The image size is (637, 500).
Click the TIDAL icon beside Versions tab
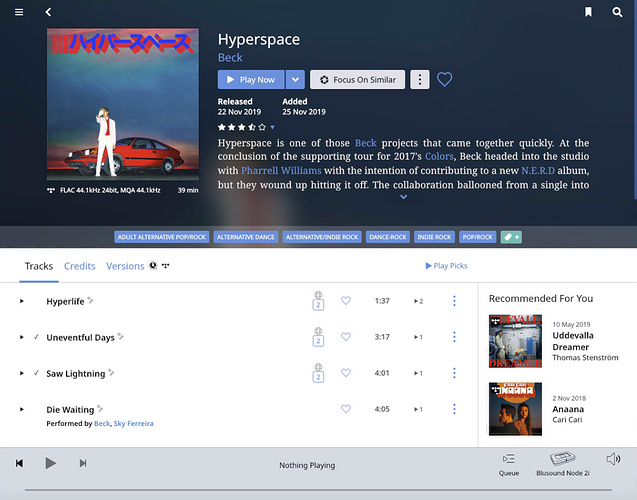(165, 266)
